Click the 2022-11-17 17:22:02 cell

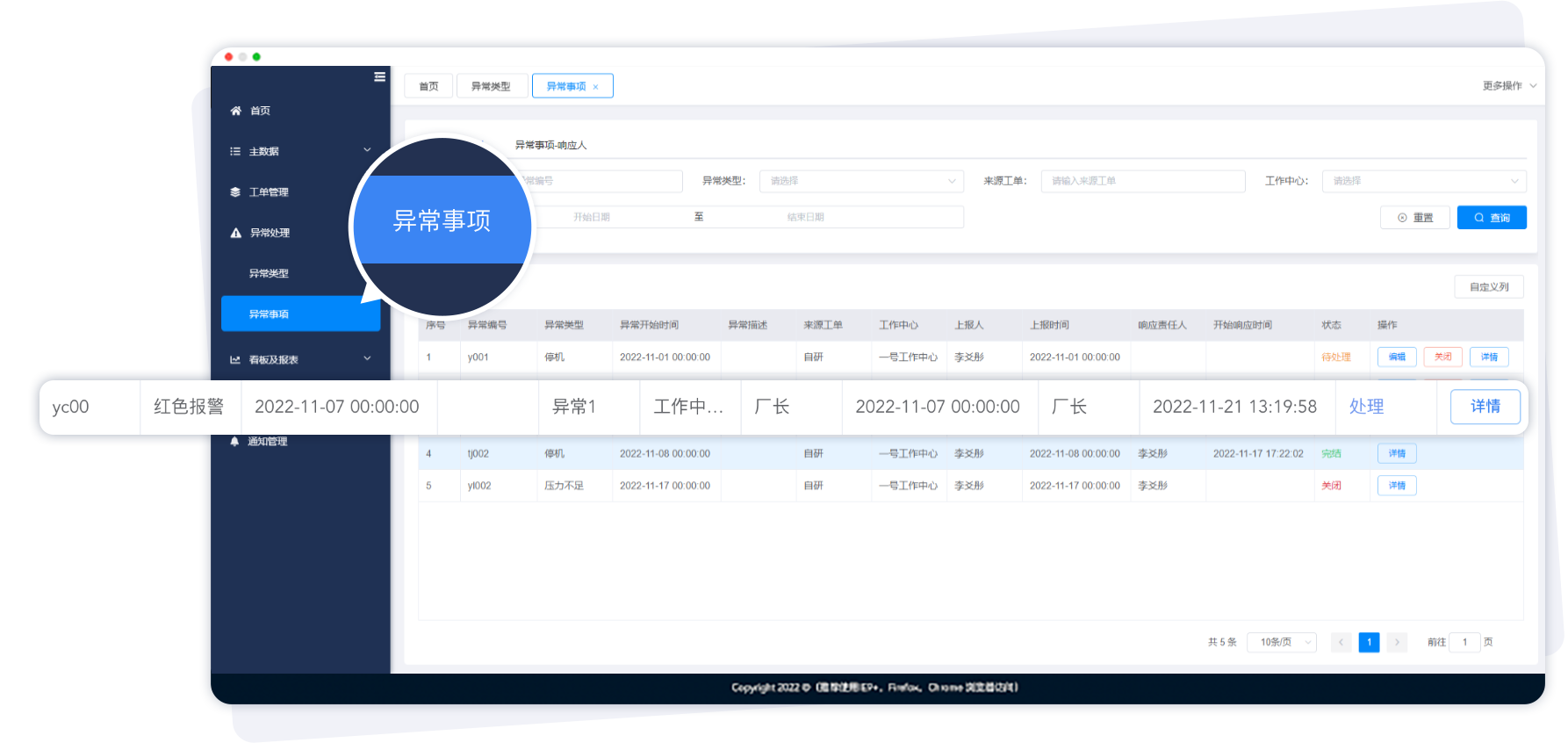(x=1258, y=453)
